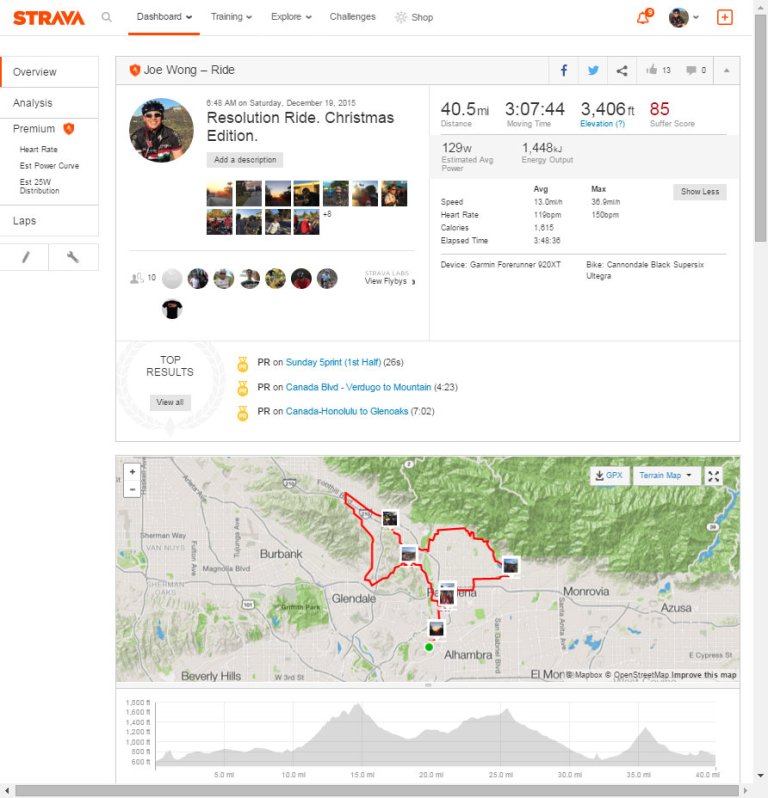Viewport: 768px width, 798px height.
Task: Click the Show Less button
Action: (700, 192)
